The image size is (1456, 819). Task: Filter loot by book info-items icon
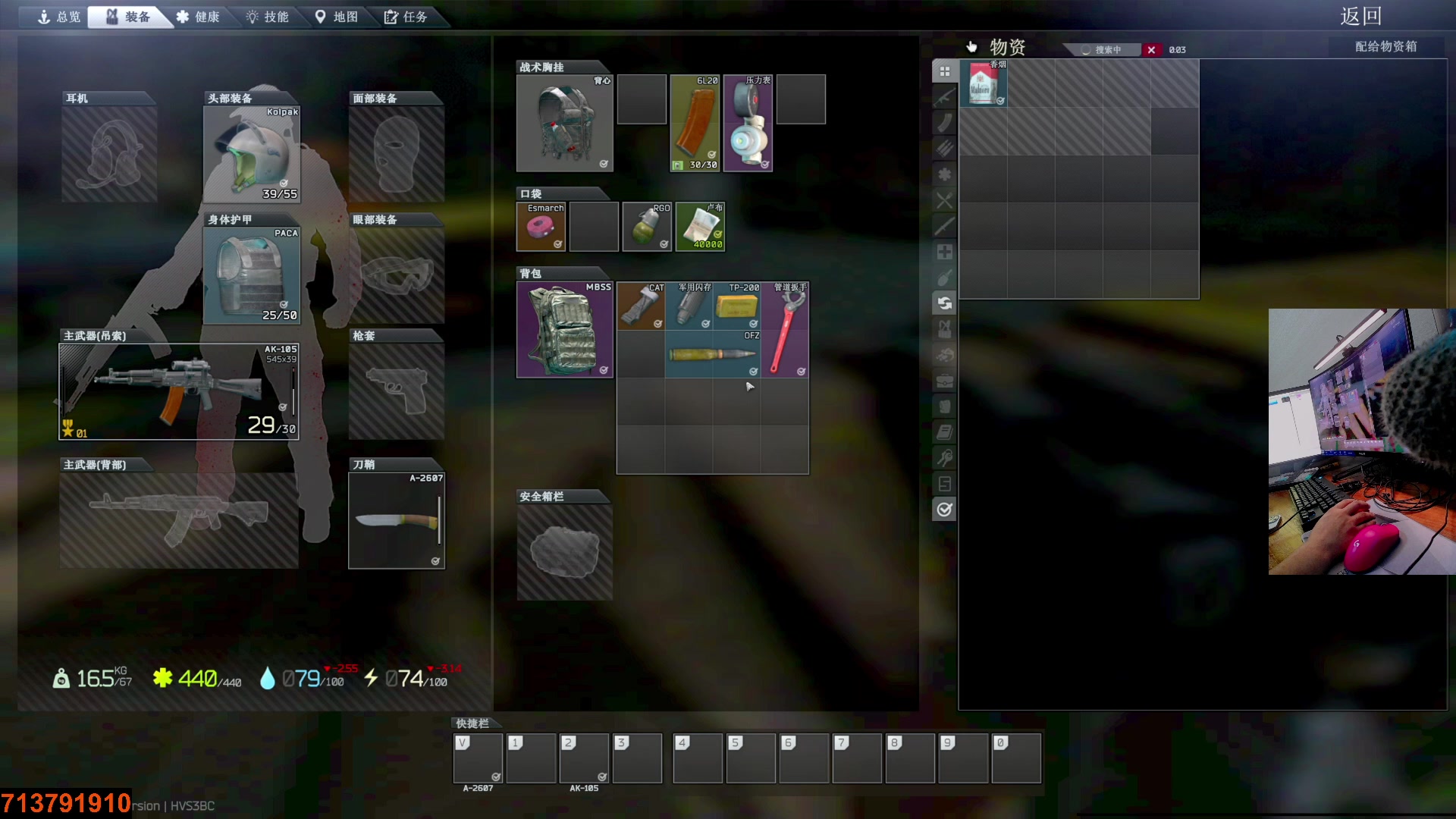coord(944,432)
